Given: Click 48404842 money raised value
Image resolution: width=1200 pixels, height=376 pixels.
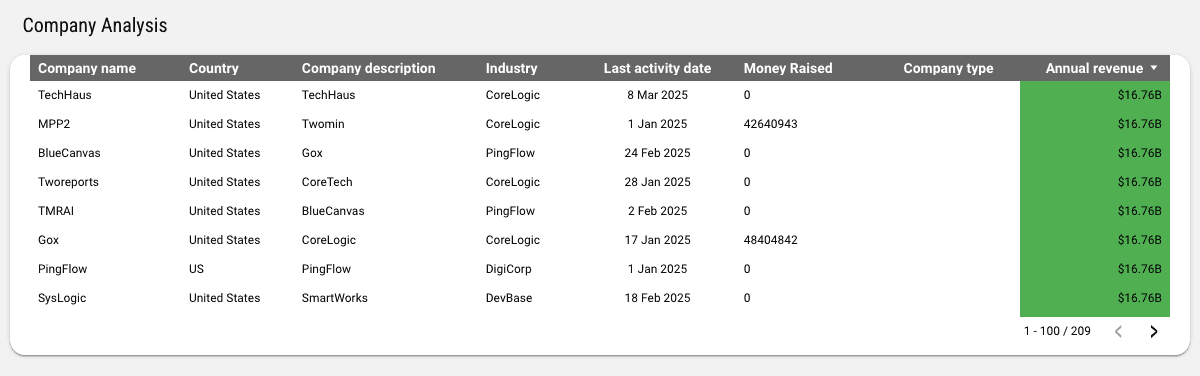Looking at the screenshot, I should tap(770, 240).
